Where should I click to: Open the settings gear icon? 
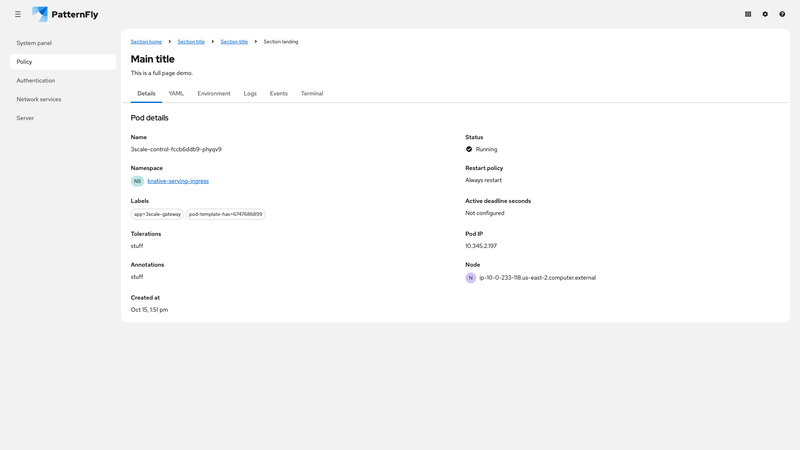(765, 14)
